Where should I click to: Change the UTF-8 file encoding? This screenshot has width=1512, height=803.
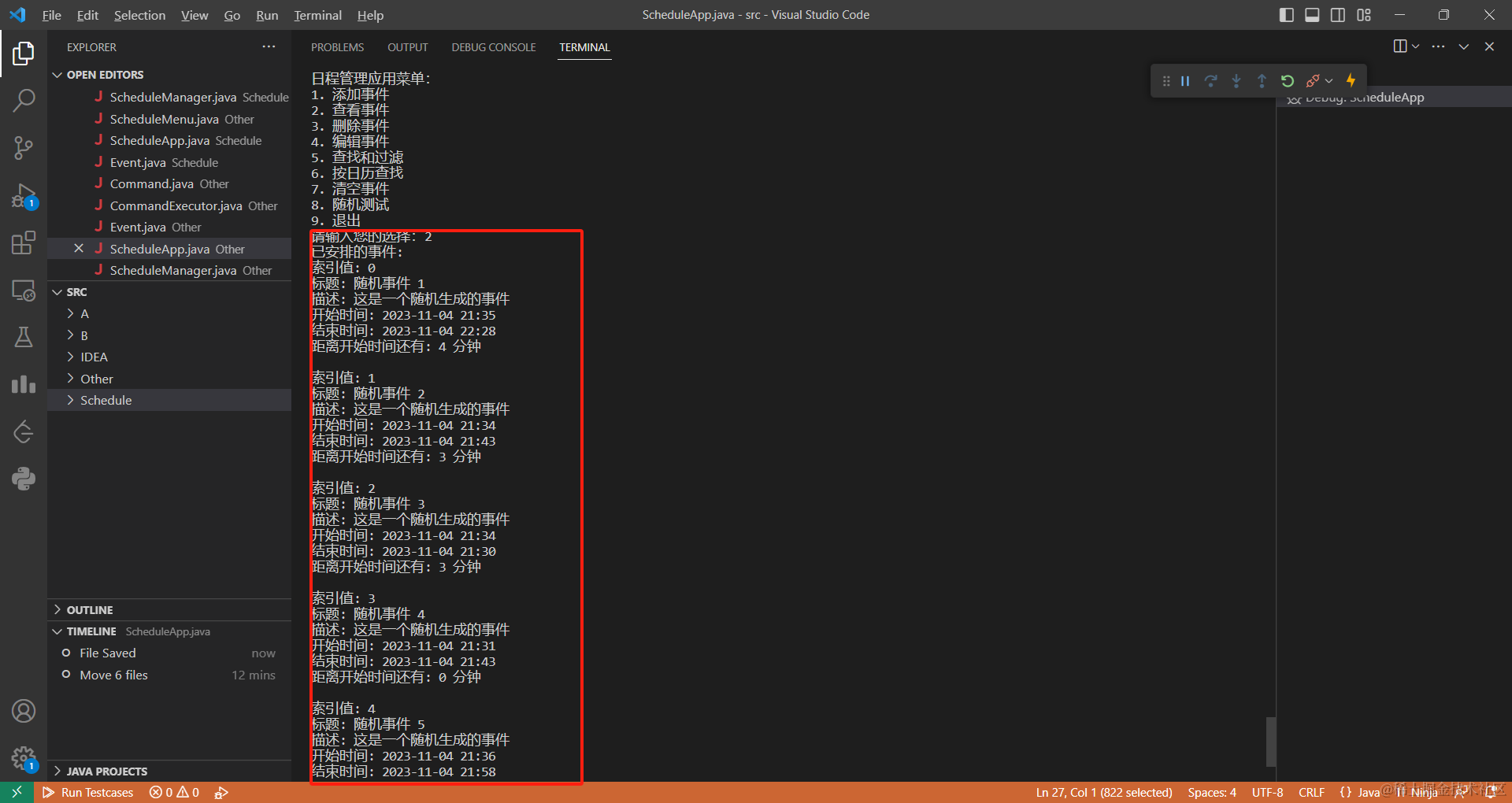coord(1267,792)
